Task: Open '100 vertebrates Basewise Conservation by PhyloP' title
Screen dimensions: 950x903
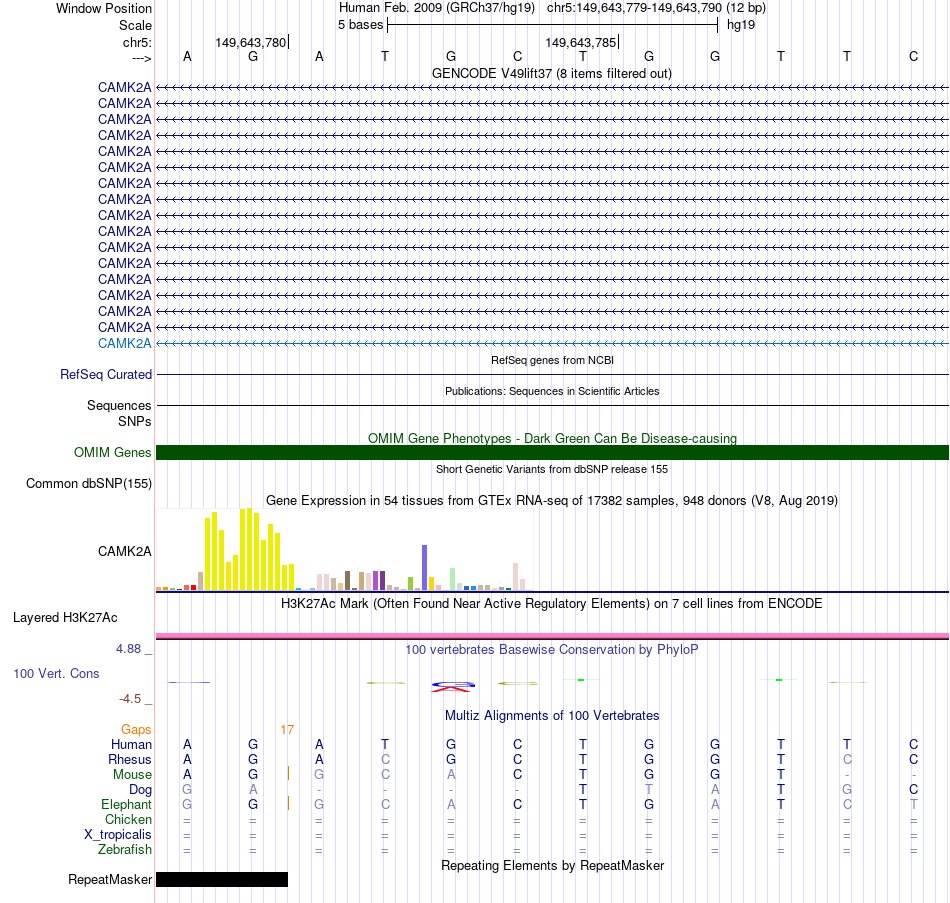Action: click(x=552, y=650)
